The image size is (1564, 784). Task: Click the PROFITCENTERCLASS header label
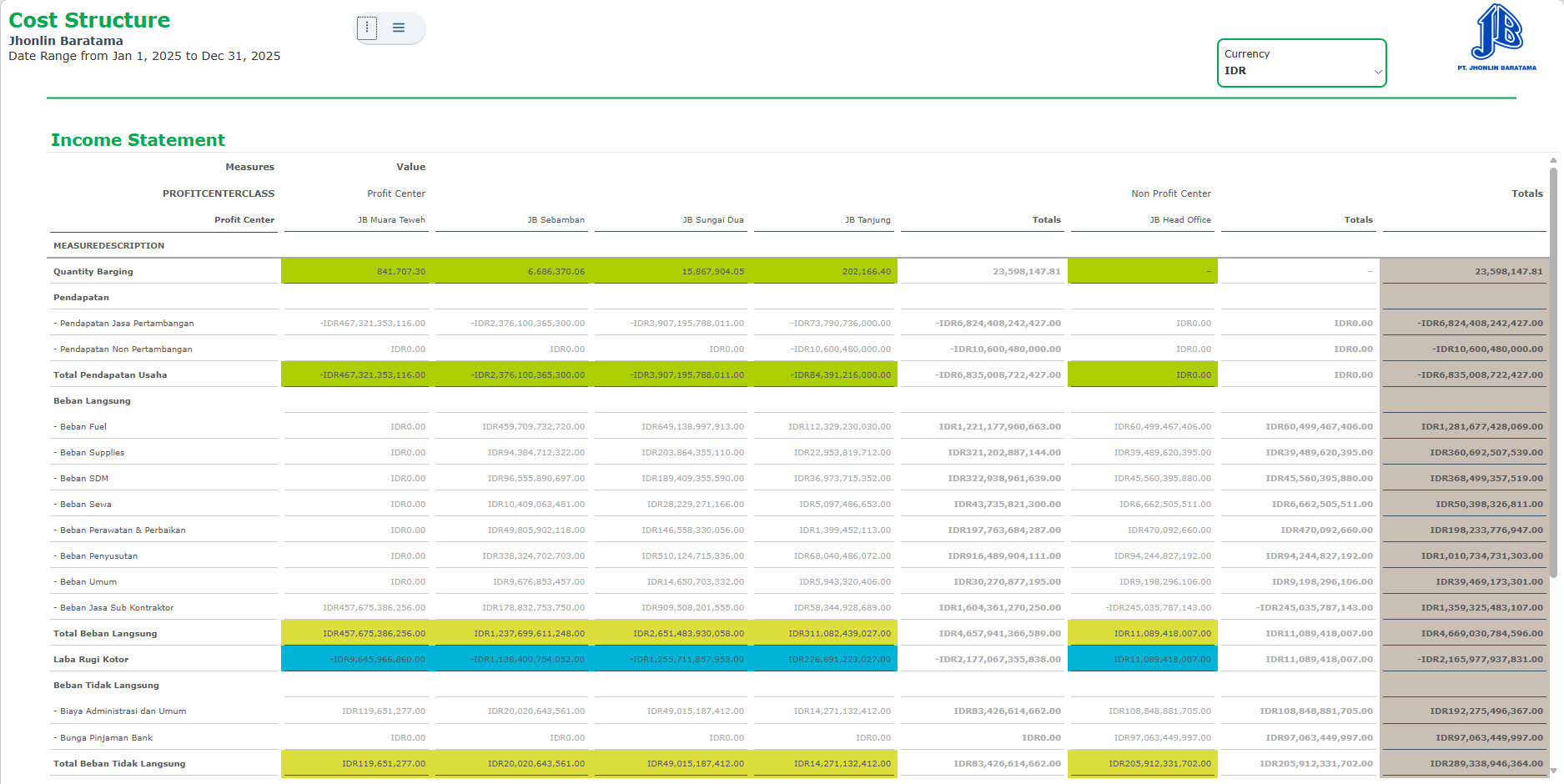219,193
